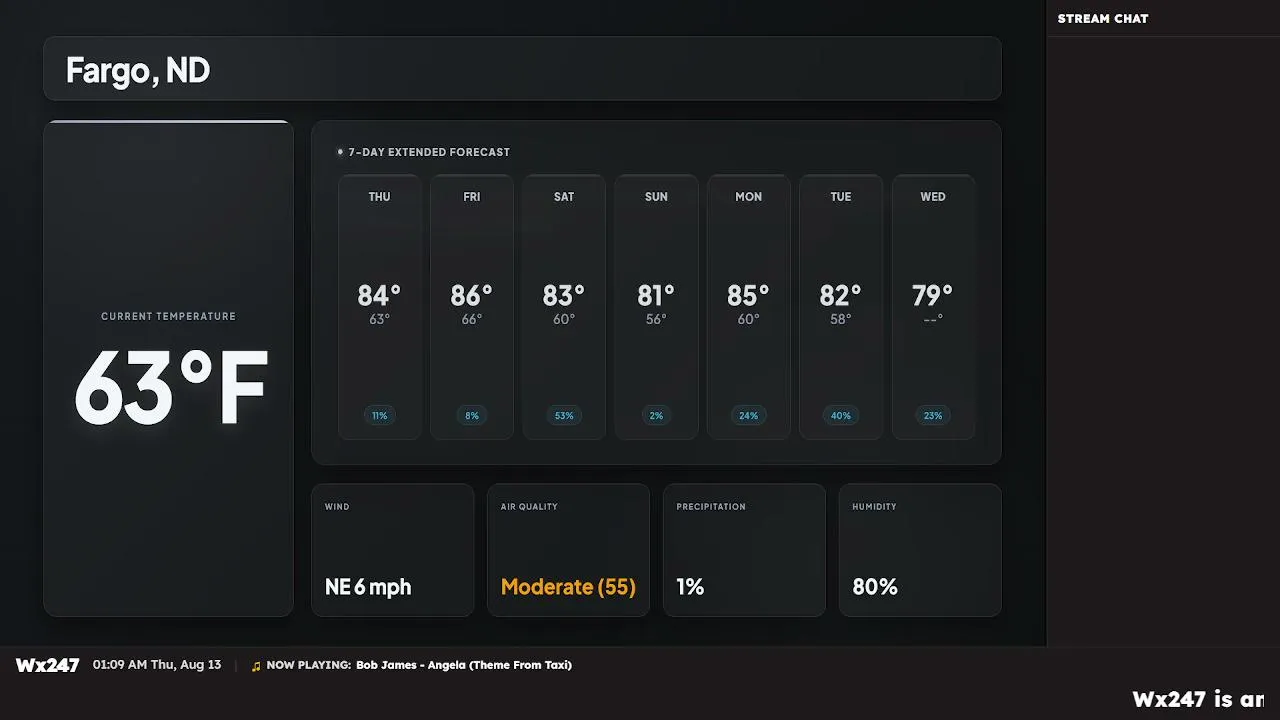Click the music note icon beside NOW PLAYING
This screenshot has width=1280, height=720.
(256, 666)
